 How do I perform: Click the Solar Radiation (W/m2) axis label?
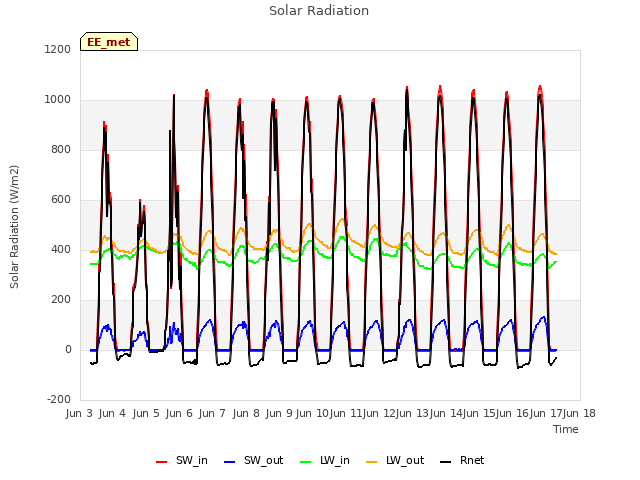click(14, 227)
